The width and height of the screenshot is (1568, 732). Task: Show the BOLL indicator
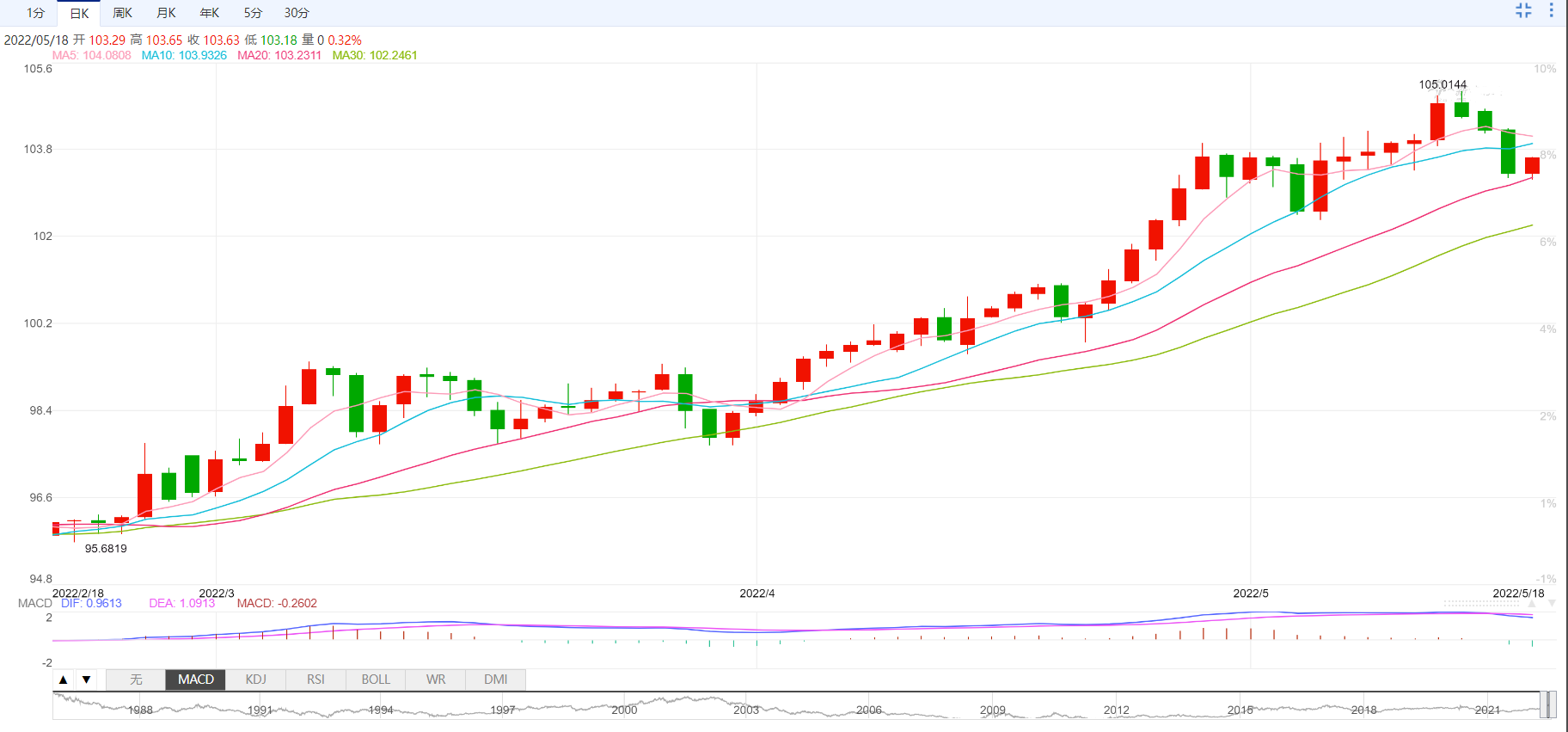[376, 680]
